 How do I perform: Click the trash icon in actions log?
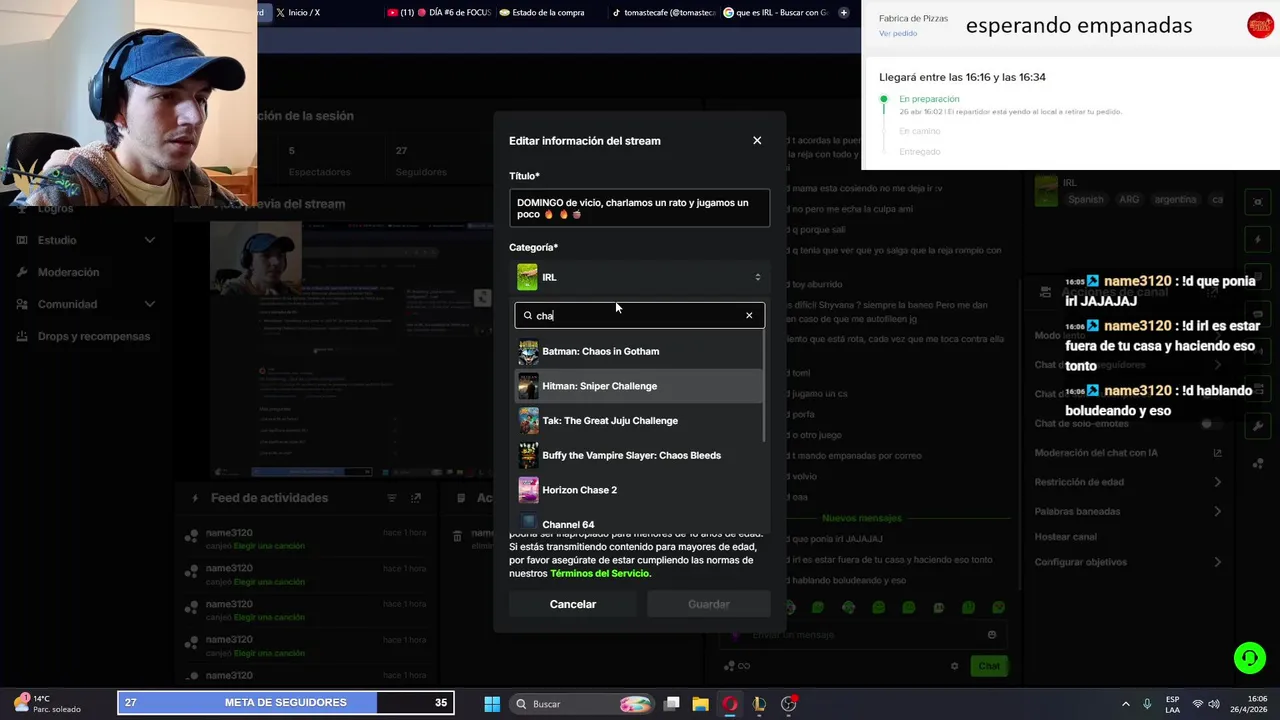pos(457,536)
